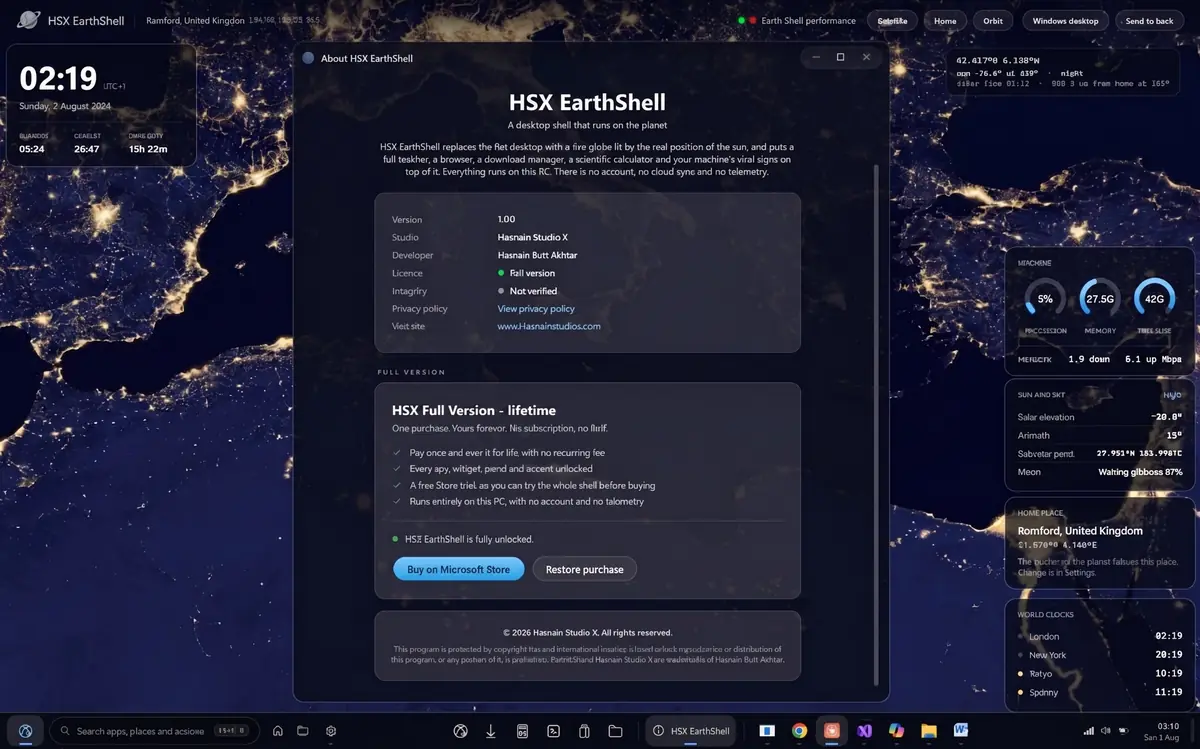Screen dimensions: 1200x749
Task: Click the London world clock row
Action: point(1100,636)
